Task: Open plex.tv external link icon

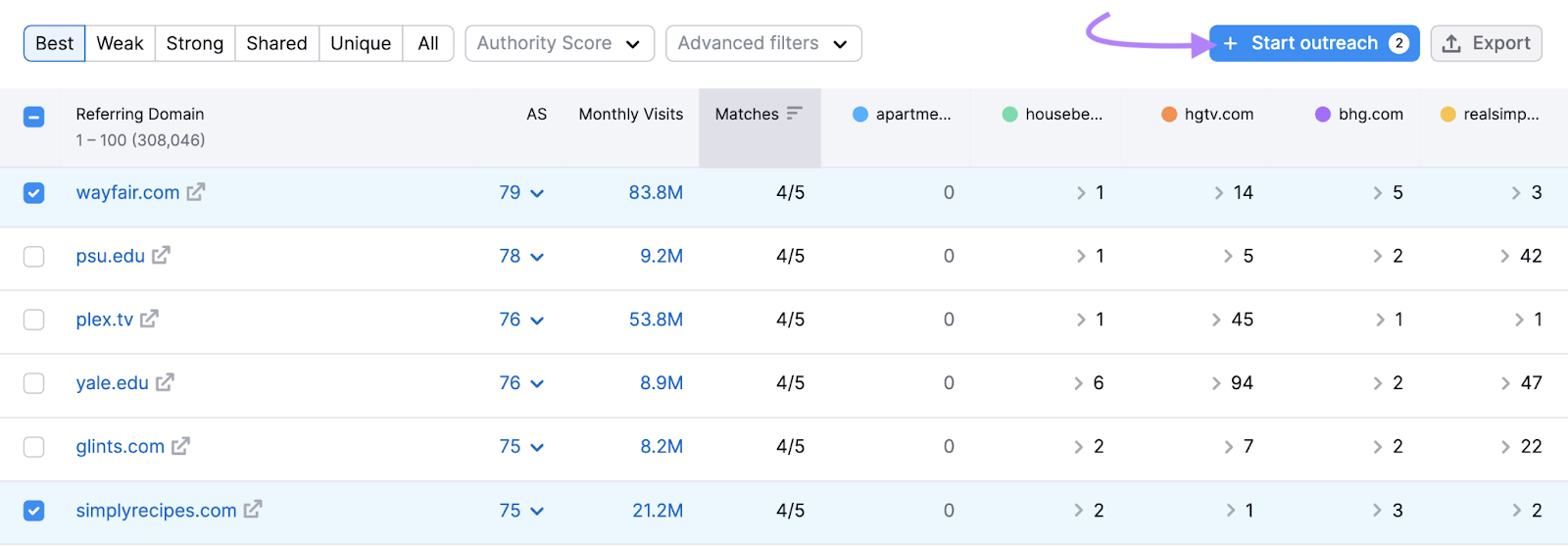Action: [x=149, y=320]
